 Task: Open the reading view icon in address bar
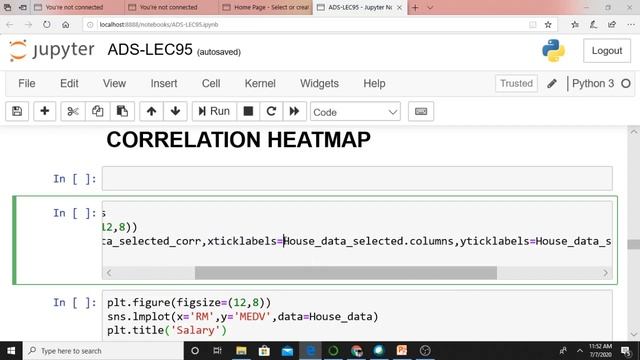coord(533,24)
